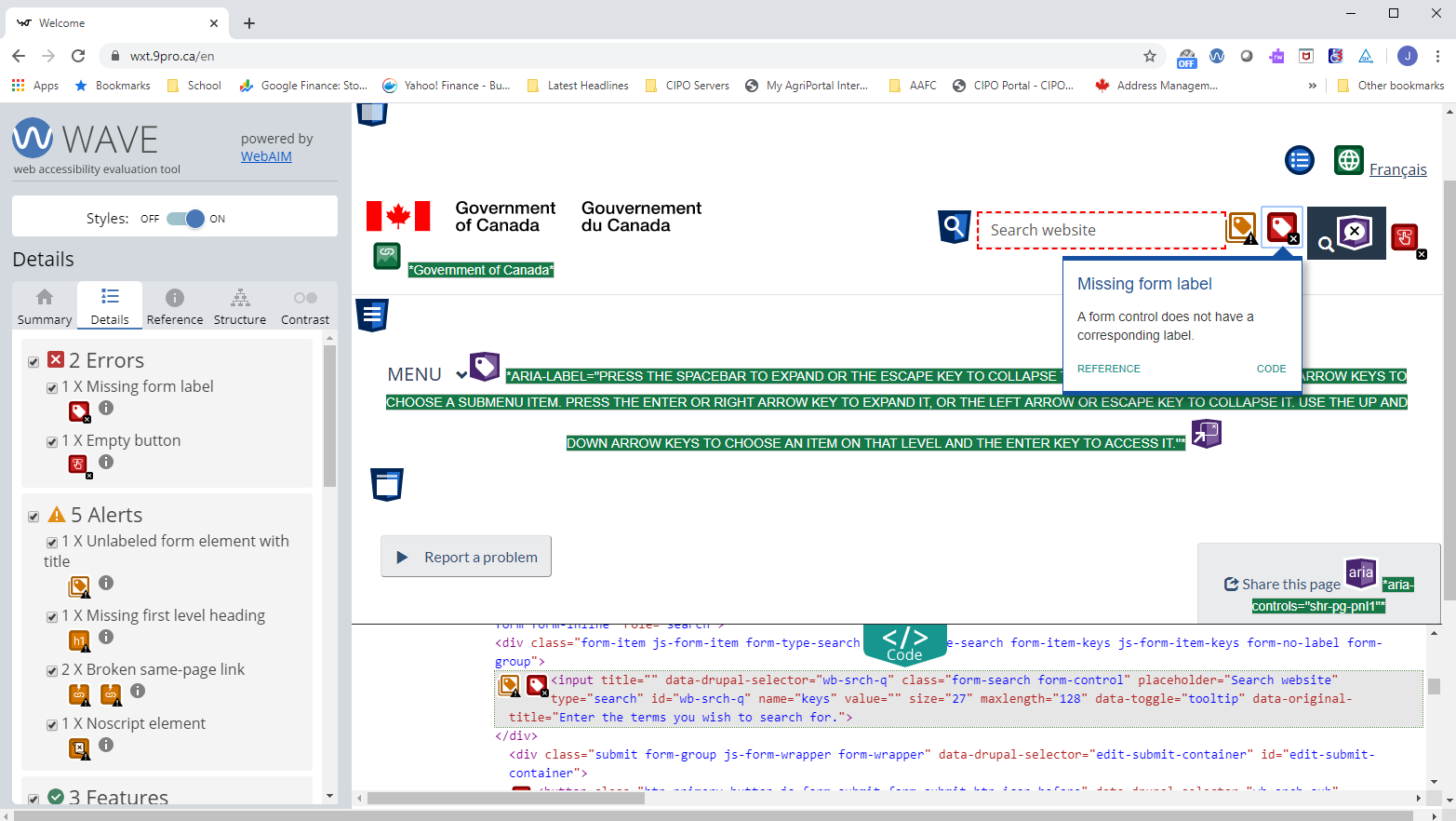Open the Contrast tab
Image resolution: width=1456 pixels, height=821 pixels.
(x=305, y=306)
